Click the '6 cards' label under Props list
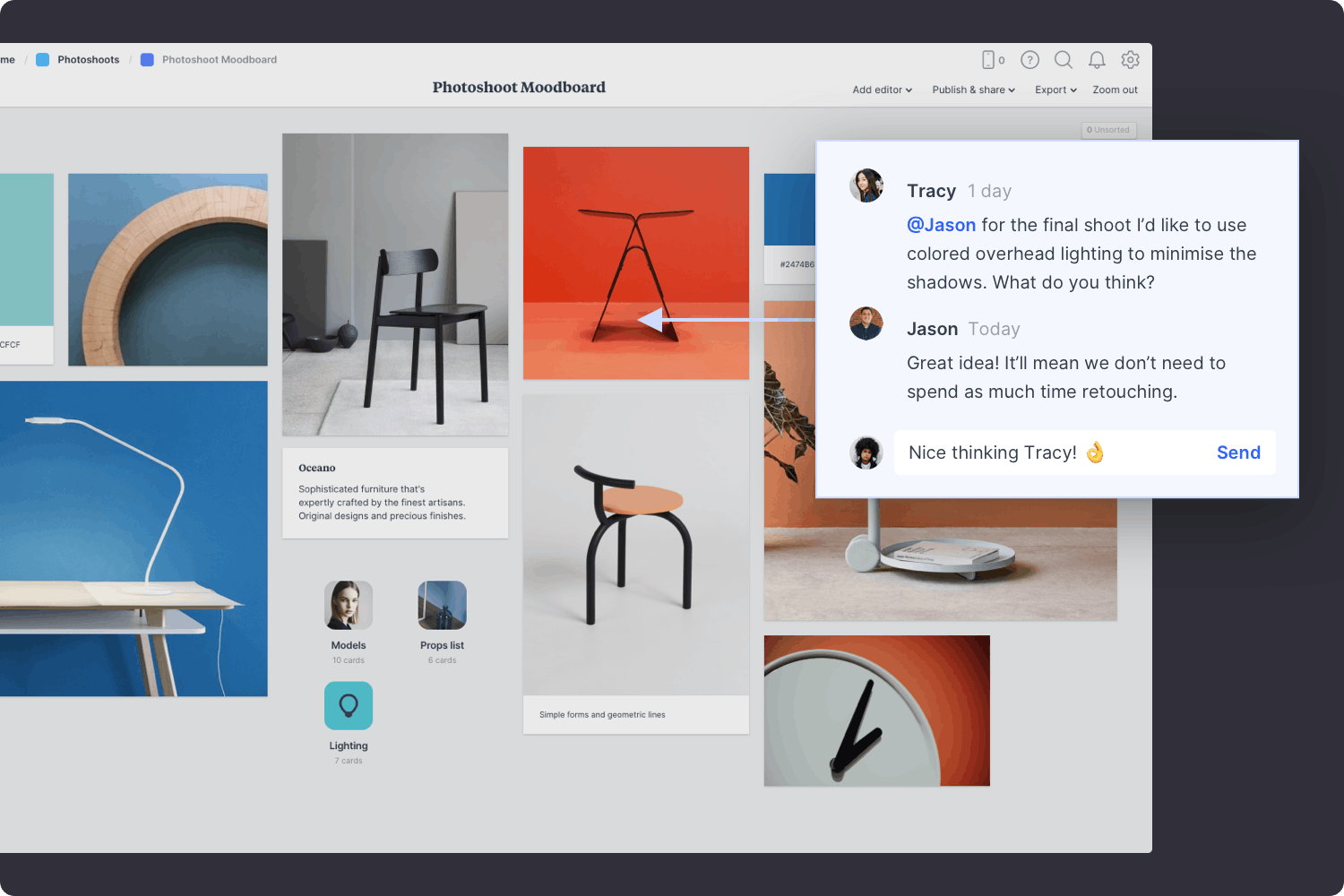The width and height of the screenshot is (1344, 896). tap(442, 660)
